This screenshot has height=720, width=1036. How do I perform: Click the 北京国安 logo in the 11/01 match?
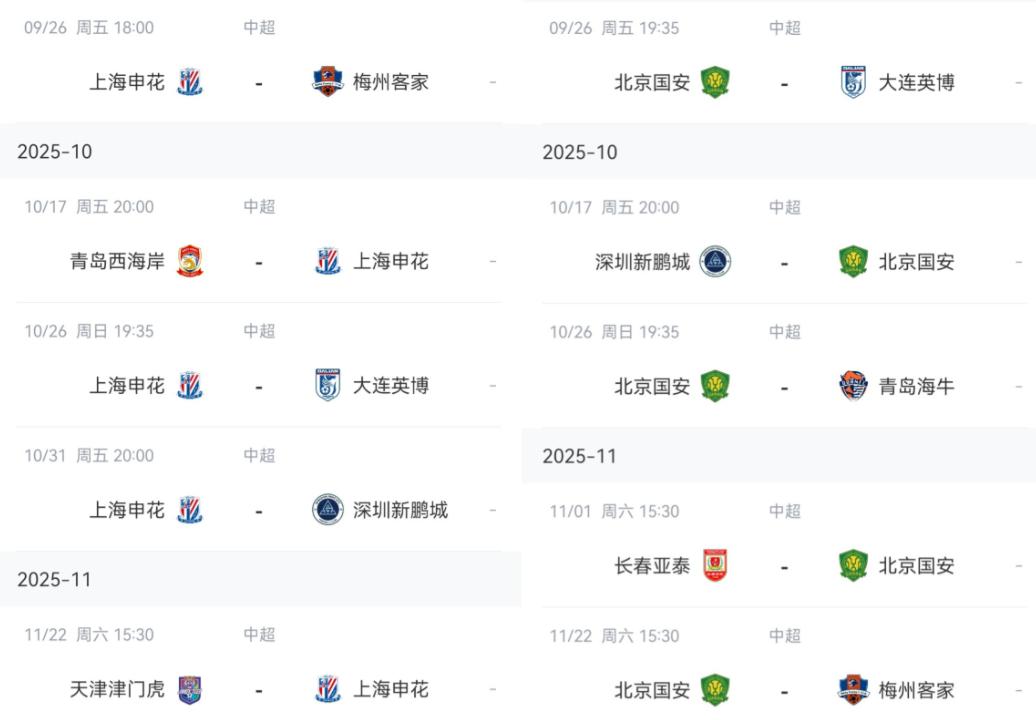[x=853, y=566]
